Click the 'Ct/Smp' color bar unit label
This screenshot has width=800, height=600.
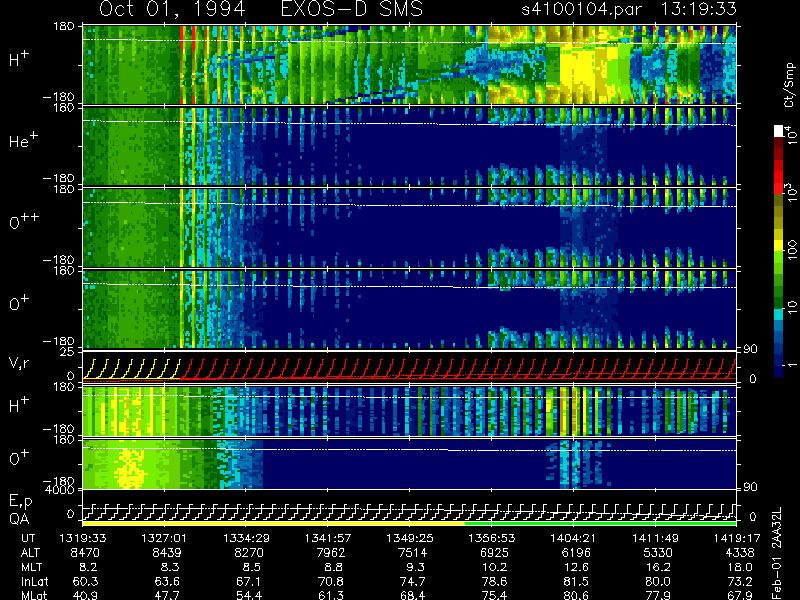pyautogui.click(x=789, y=85)
